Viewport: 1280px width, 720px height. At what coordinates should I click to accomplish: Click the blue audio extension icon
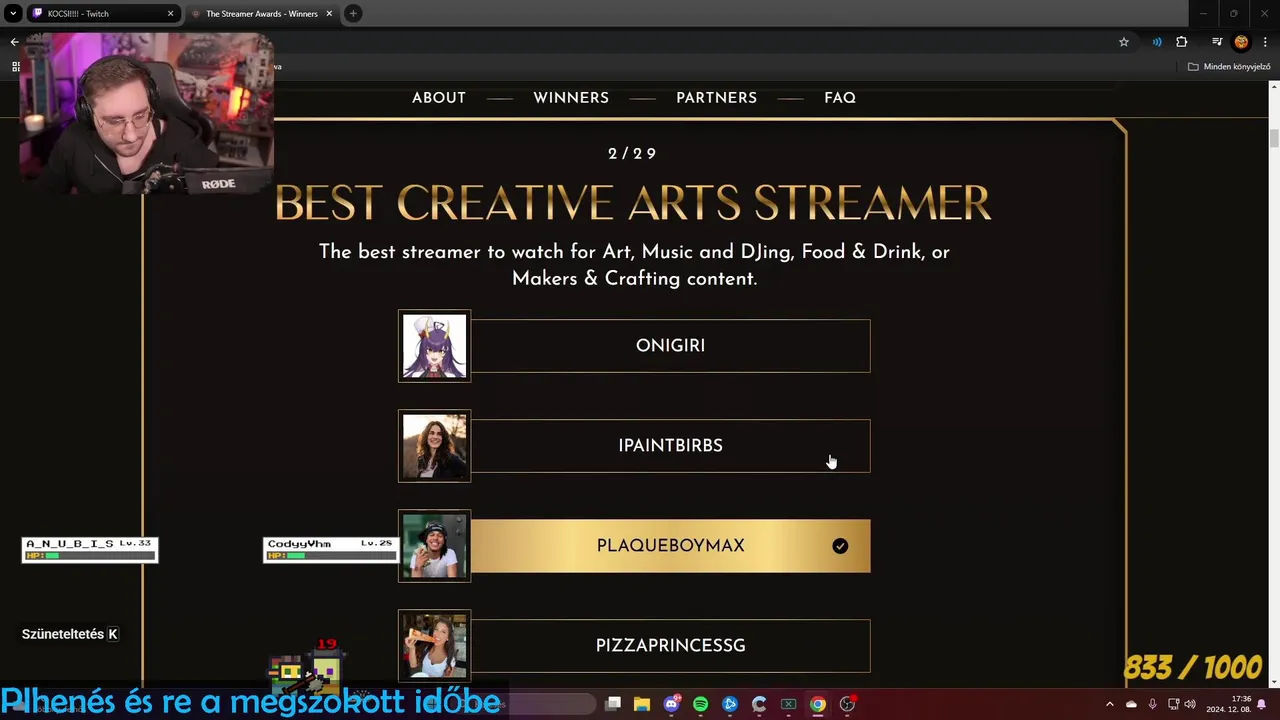tap(1157, 42)
